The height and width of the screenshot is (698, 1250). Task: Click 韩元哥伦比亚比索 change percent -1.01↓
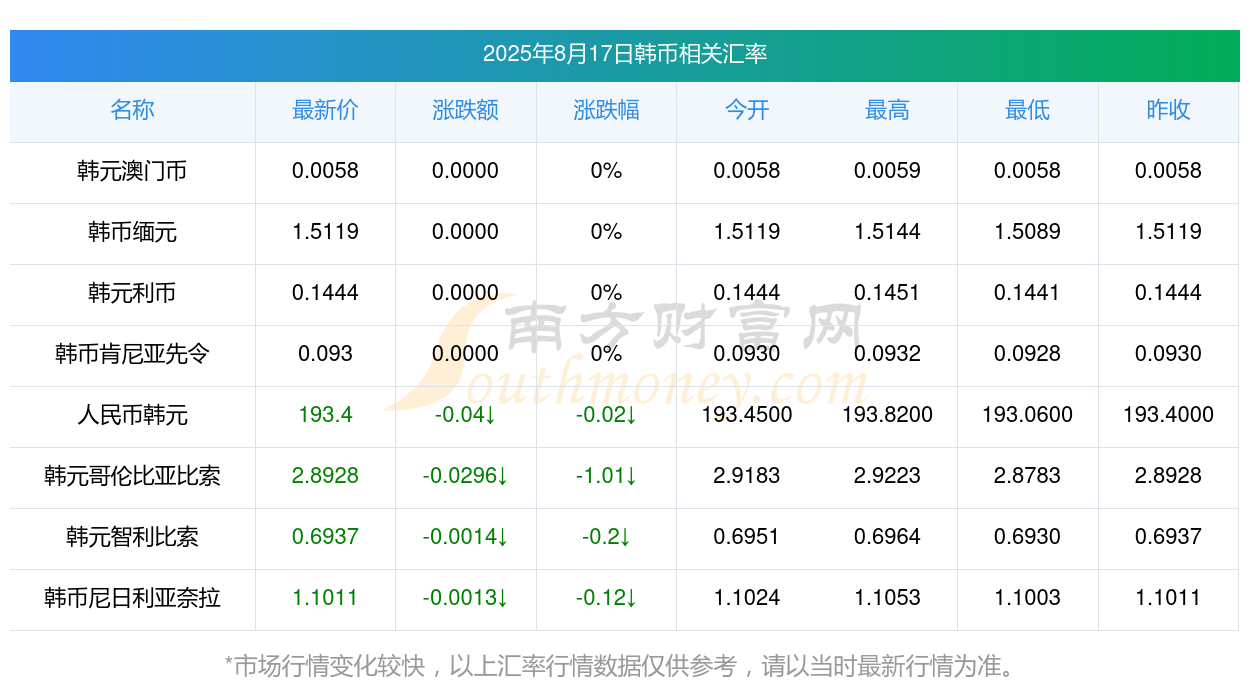point(606,476)
